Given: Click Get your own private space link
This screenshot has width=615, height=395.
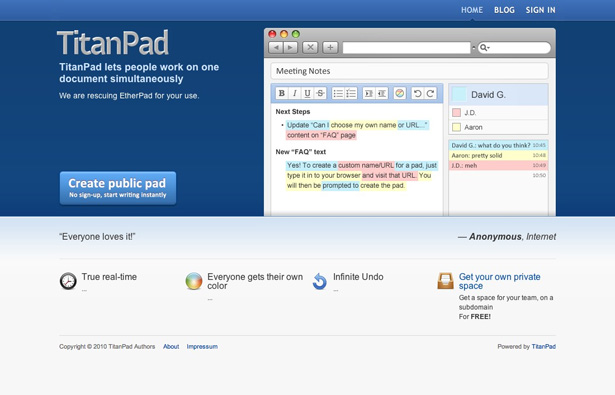Looking at the screenshot, I should coord(499,281).
